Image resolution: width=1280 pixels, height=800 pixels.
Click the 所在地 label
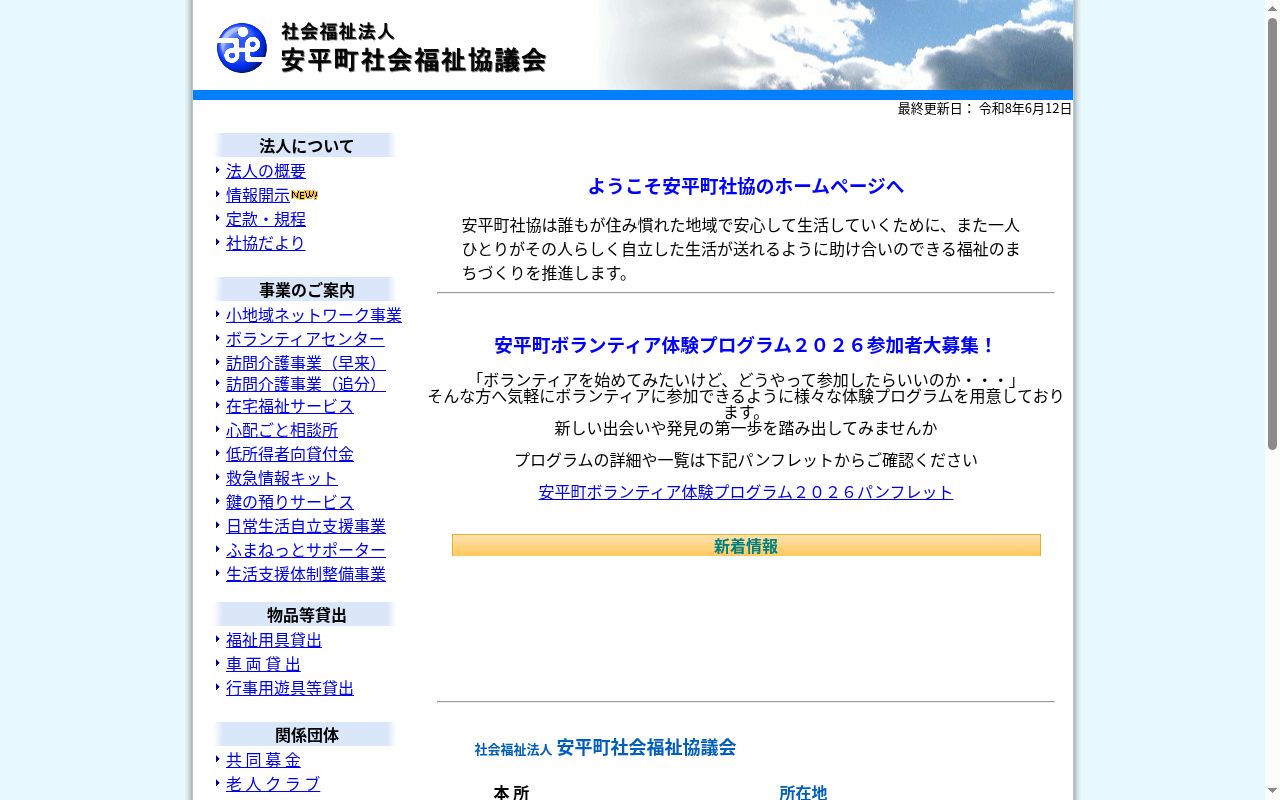[x=803, y=792]
